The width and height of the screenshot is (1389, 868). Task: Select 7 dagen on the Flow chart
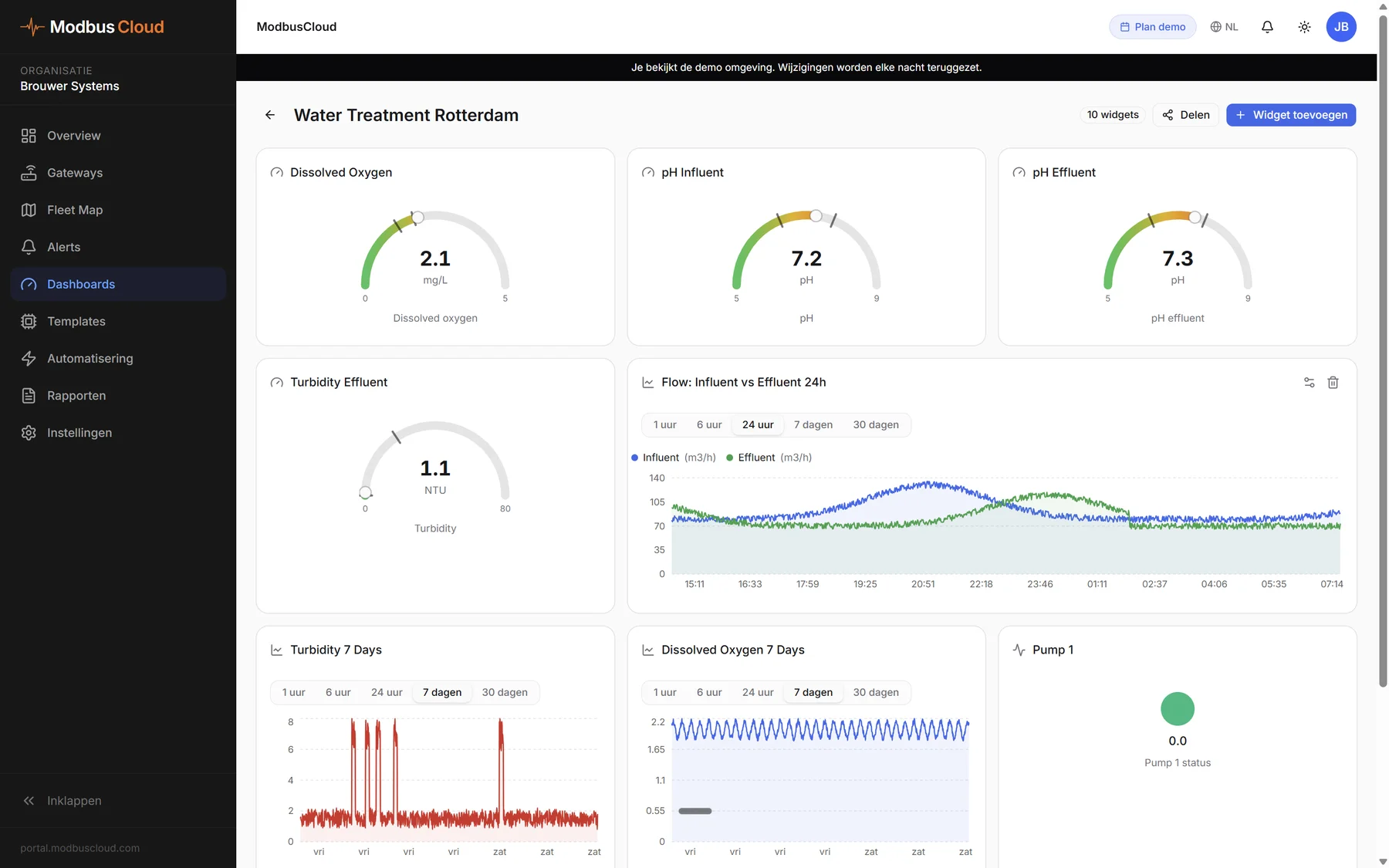pyautogui.click(x=813, y=425)
